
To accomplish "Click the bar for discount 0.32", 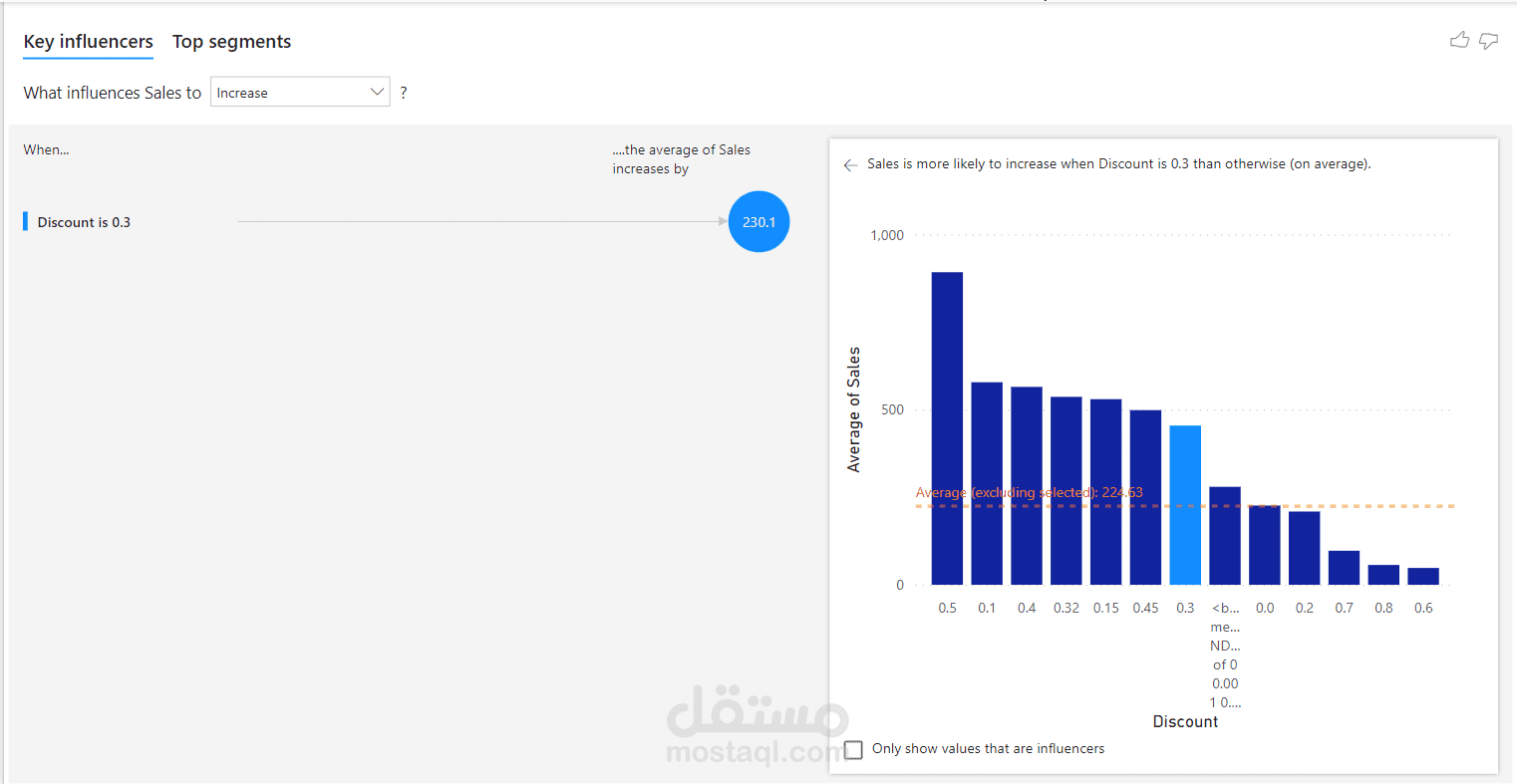I will point(1066,490).
